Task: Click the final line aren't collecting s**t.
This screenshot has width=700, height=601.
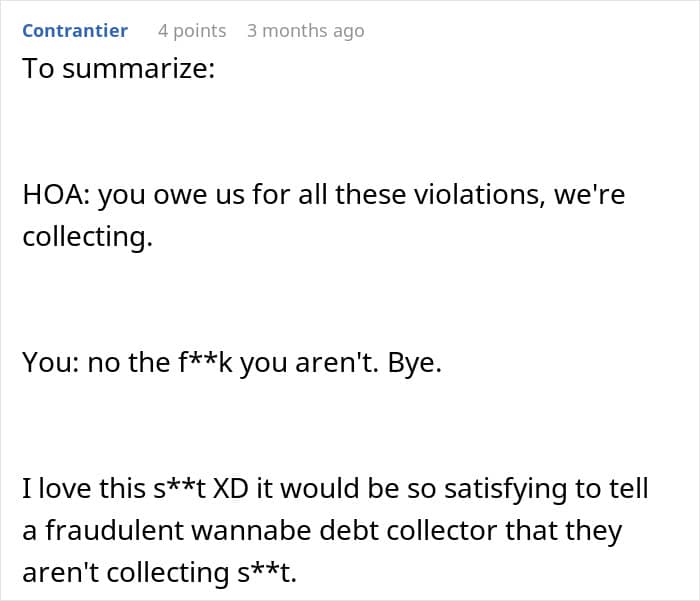Action: tap(159, 573)
